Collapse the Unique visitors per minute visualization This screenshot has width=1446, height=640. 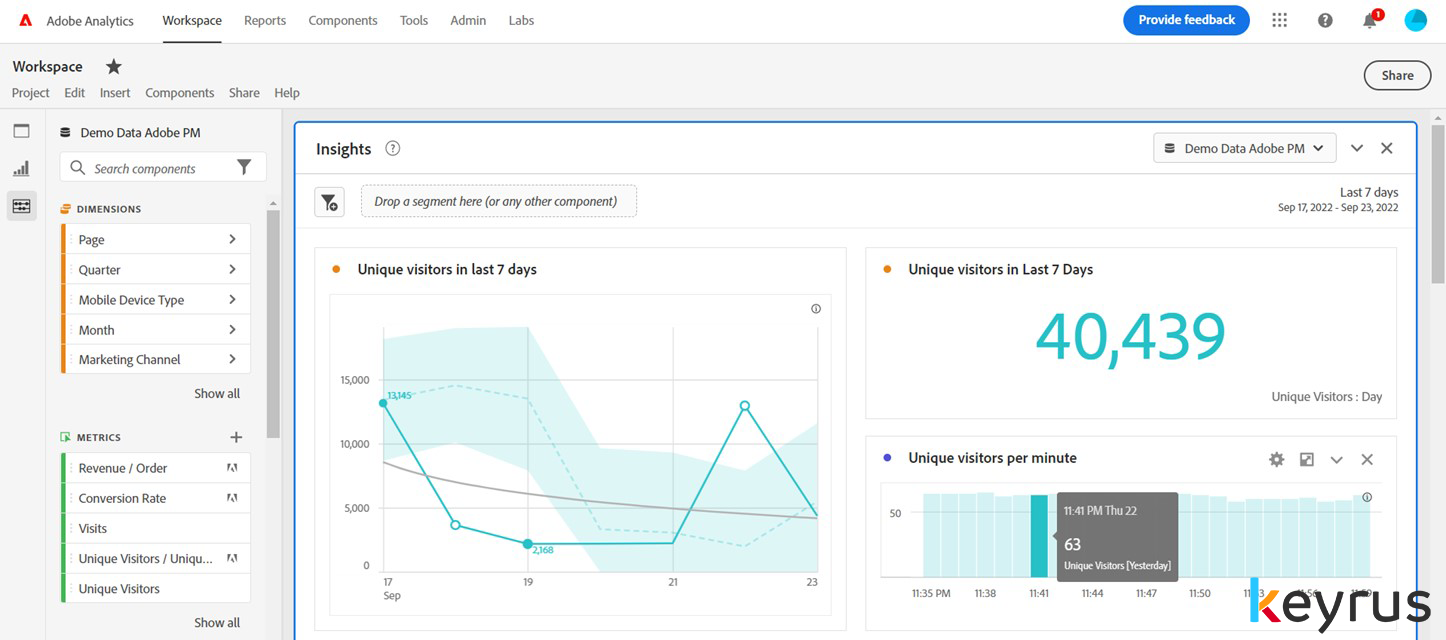click(1336, 459)
